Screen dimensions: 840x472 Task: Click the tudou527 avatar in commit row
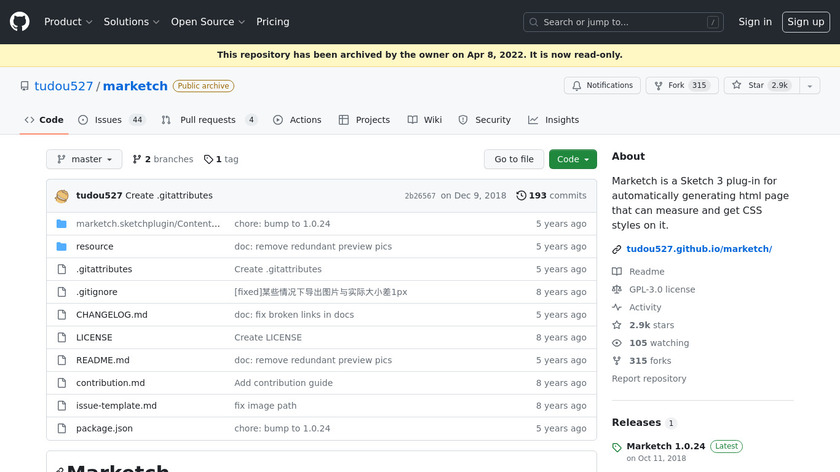62,196
